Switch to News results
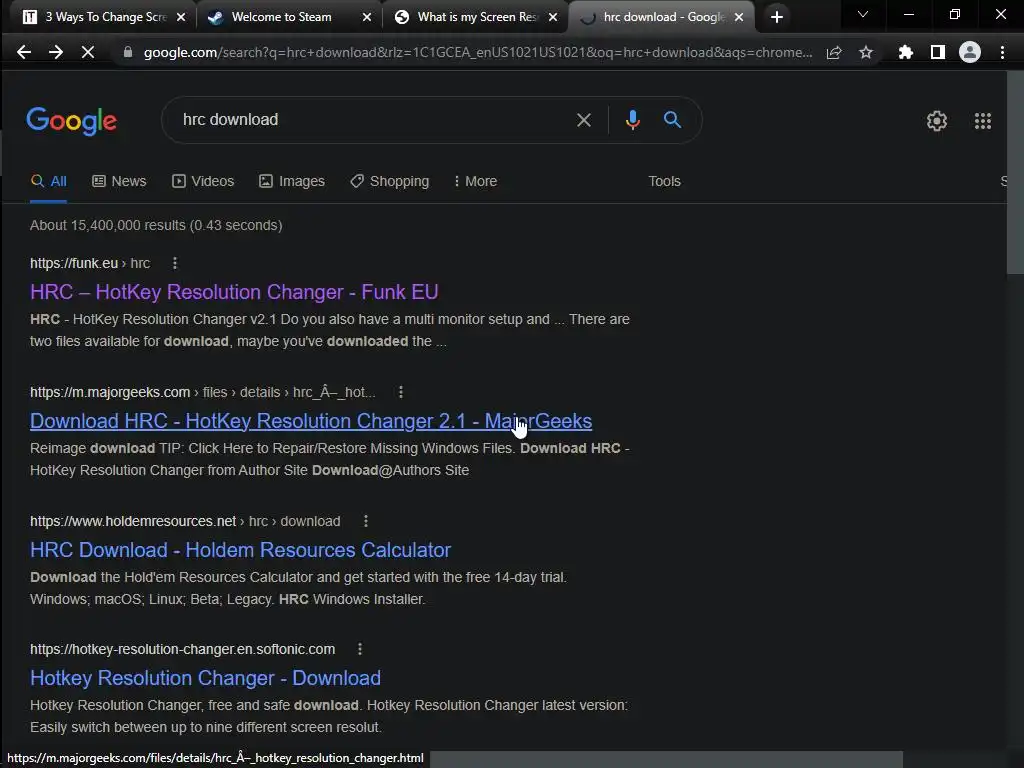 (119, 182)
